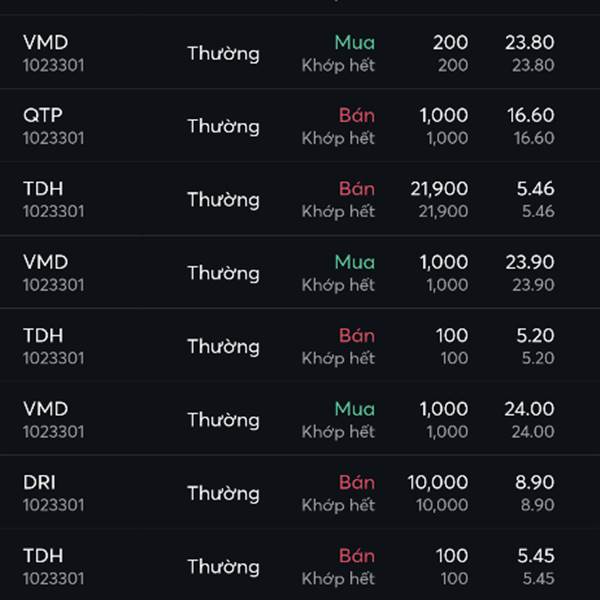Click the QTP stock symbol
This screenshot has width=600, height=600.
click(x=42, y=115)
